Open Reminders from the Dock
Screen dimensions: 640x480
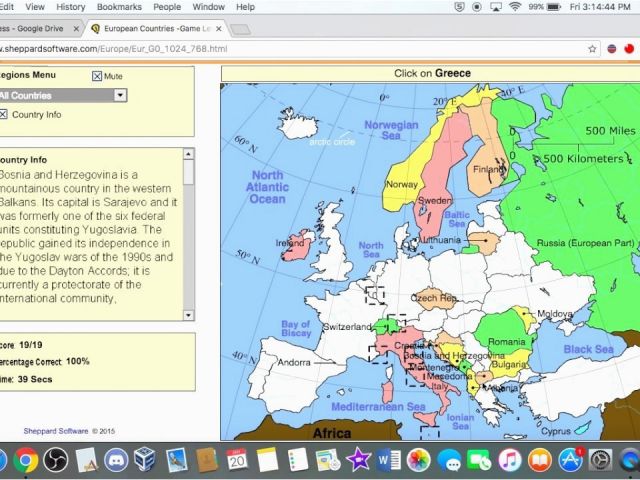(x=298, y=460)
